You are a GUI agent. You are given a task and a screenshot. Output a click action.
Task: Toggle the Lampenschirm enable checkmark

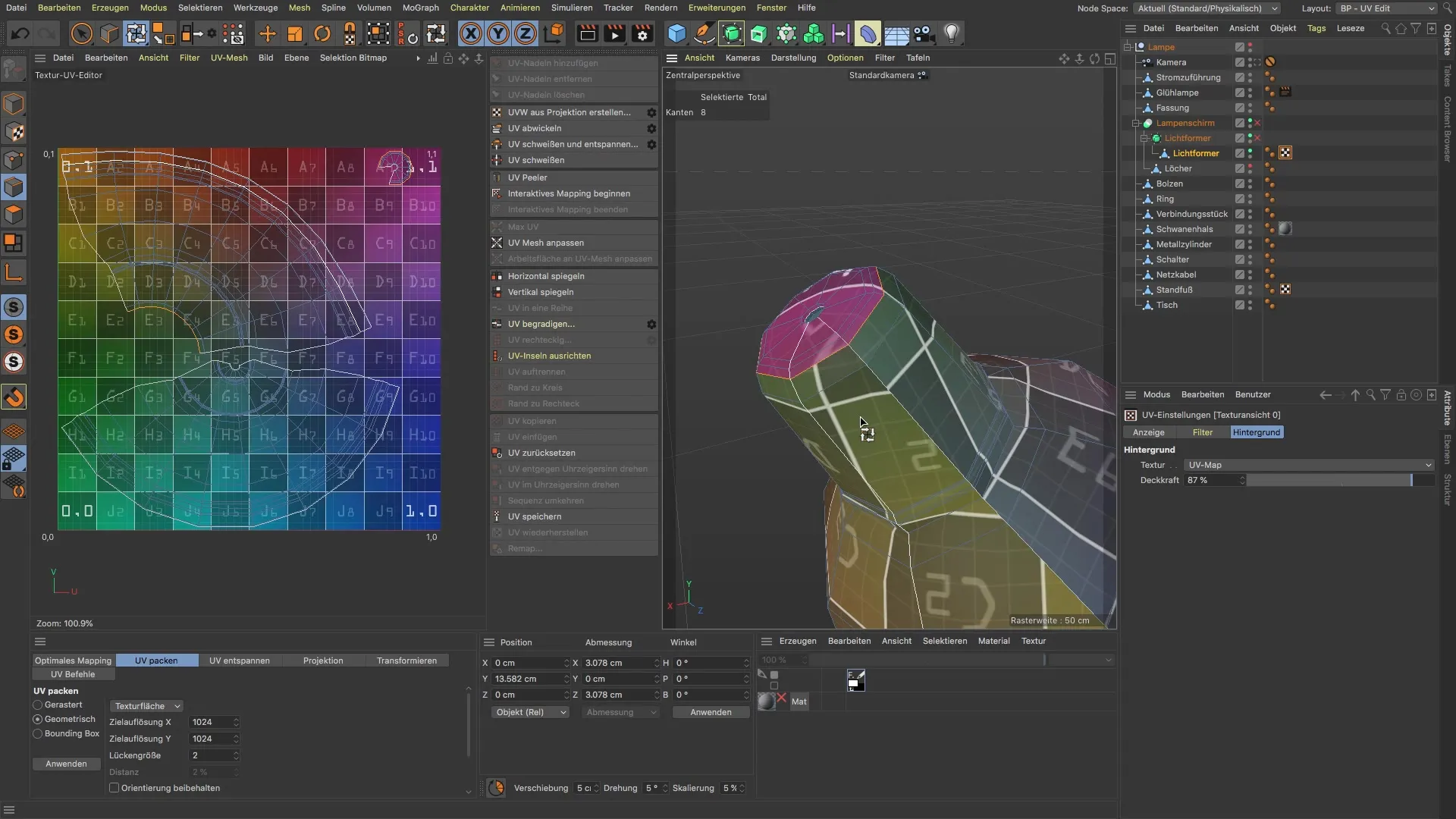click(x=1257, y=123)
